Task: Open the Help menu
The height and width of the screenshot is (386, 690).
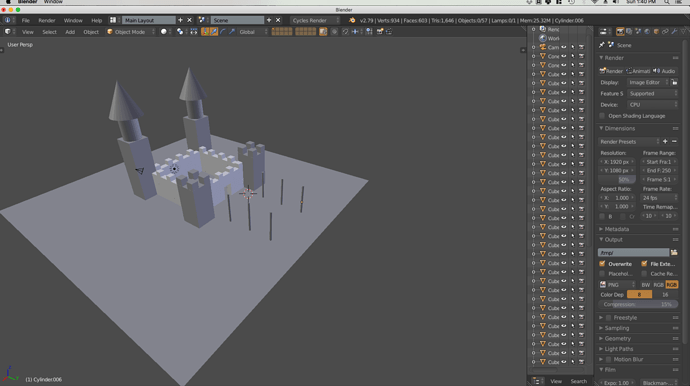Action: [x=96, y=20]
